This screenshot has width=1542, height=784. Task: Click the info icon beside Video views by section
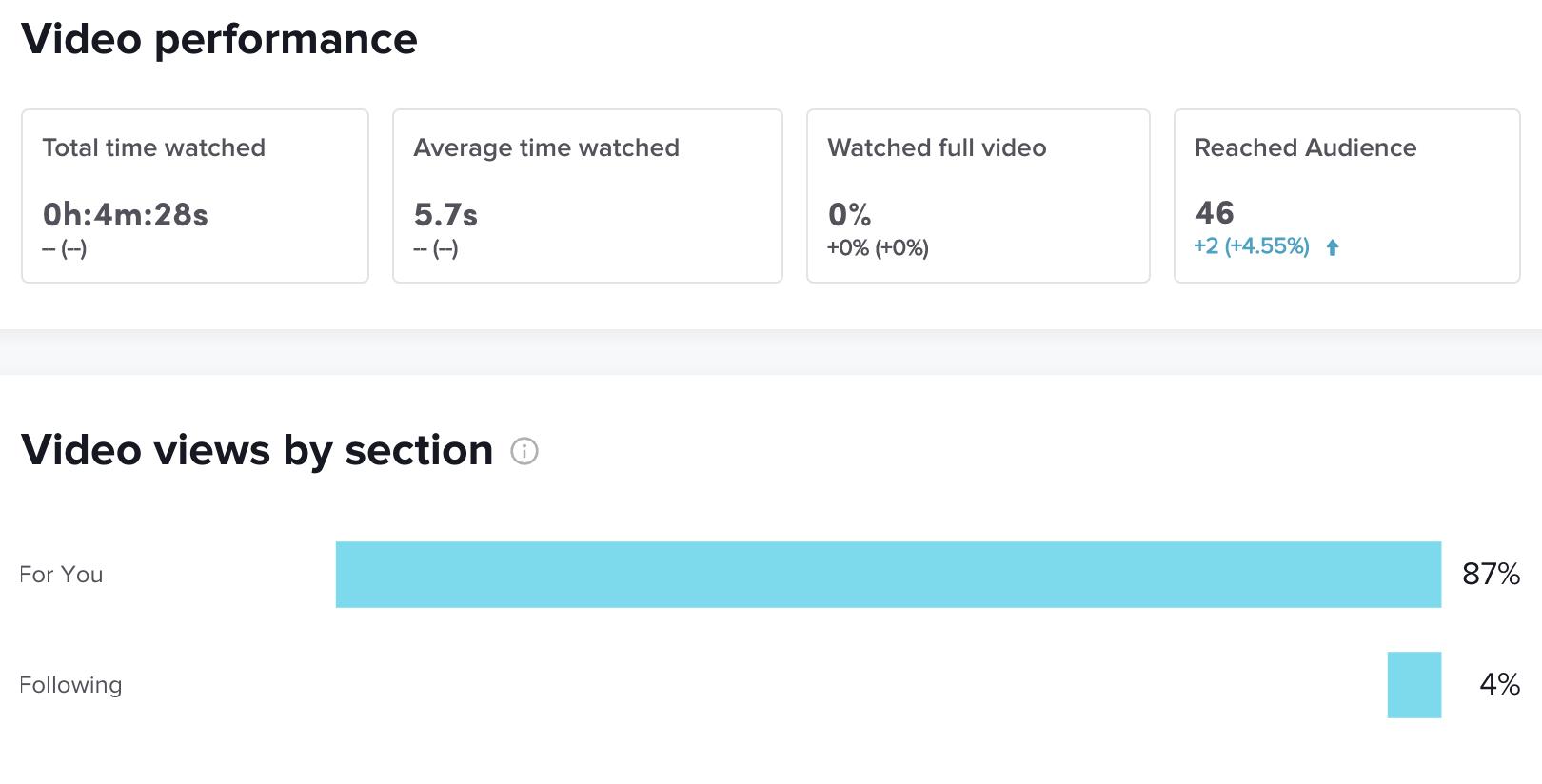(x=524, y=451)
